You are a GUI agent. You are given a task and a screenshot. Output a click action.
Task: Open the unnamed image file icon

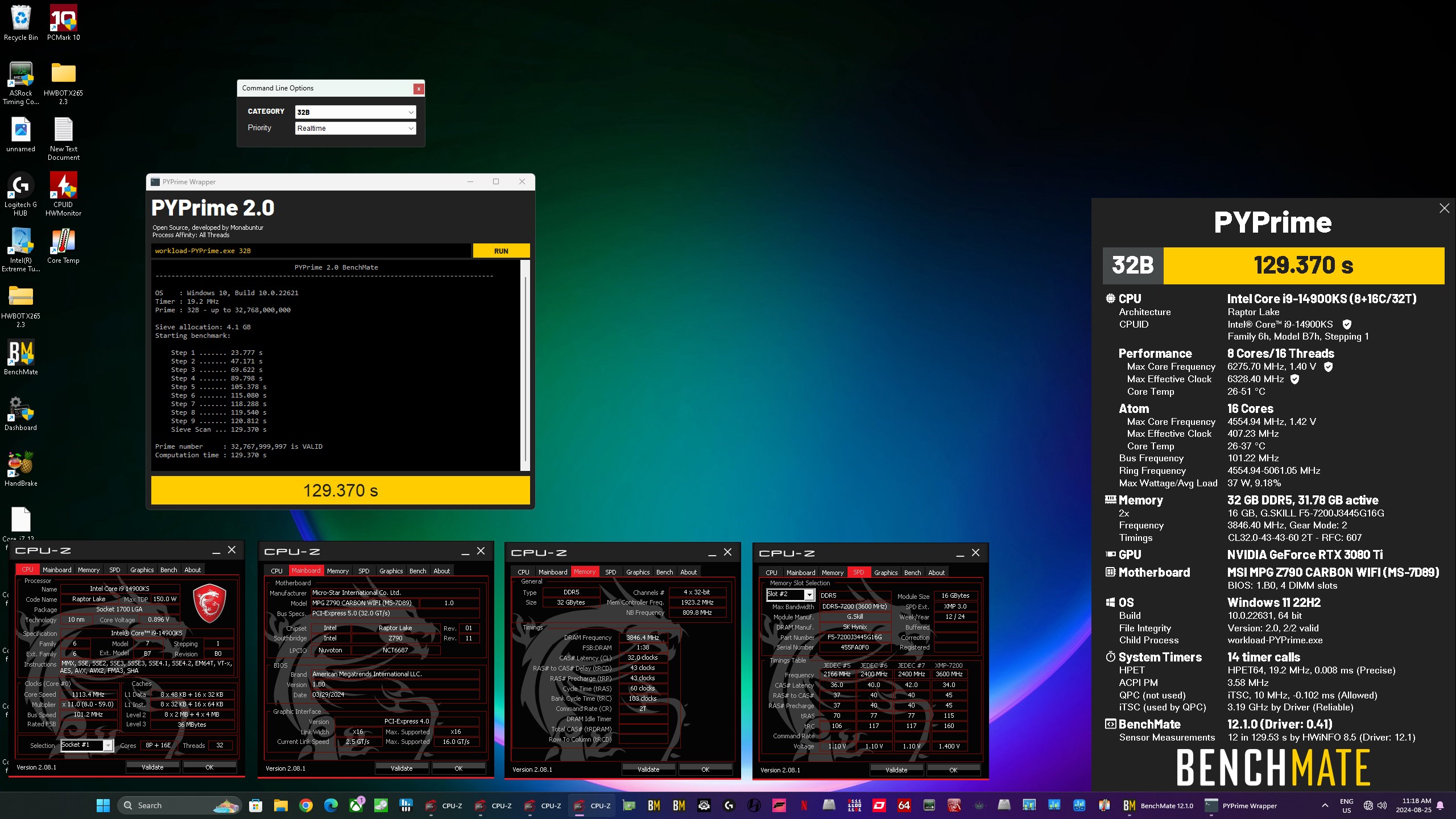tap(21, 135)
